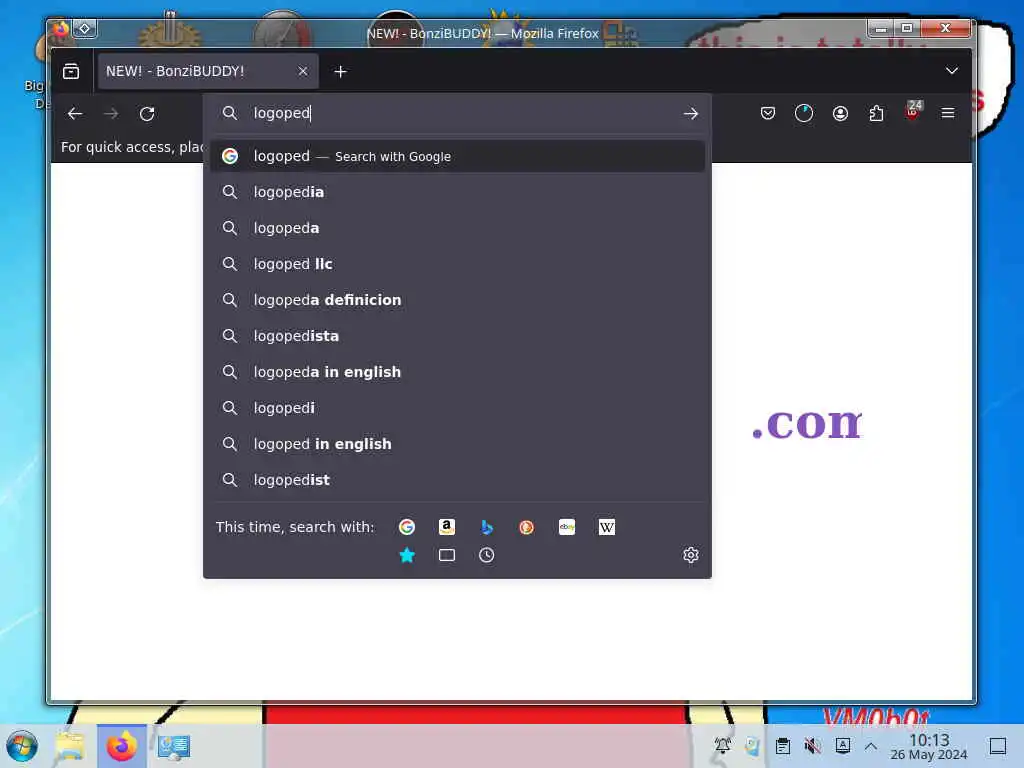Click the red extension badge showing 24
Image resolution: width=1024 pixels, height=768 pixels.
tap(913, 111)
